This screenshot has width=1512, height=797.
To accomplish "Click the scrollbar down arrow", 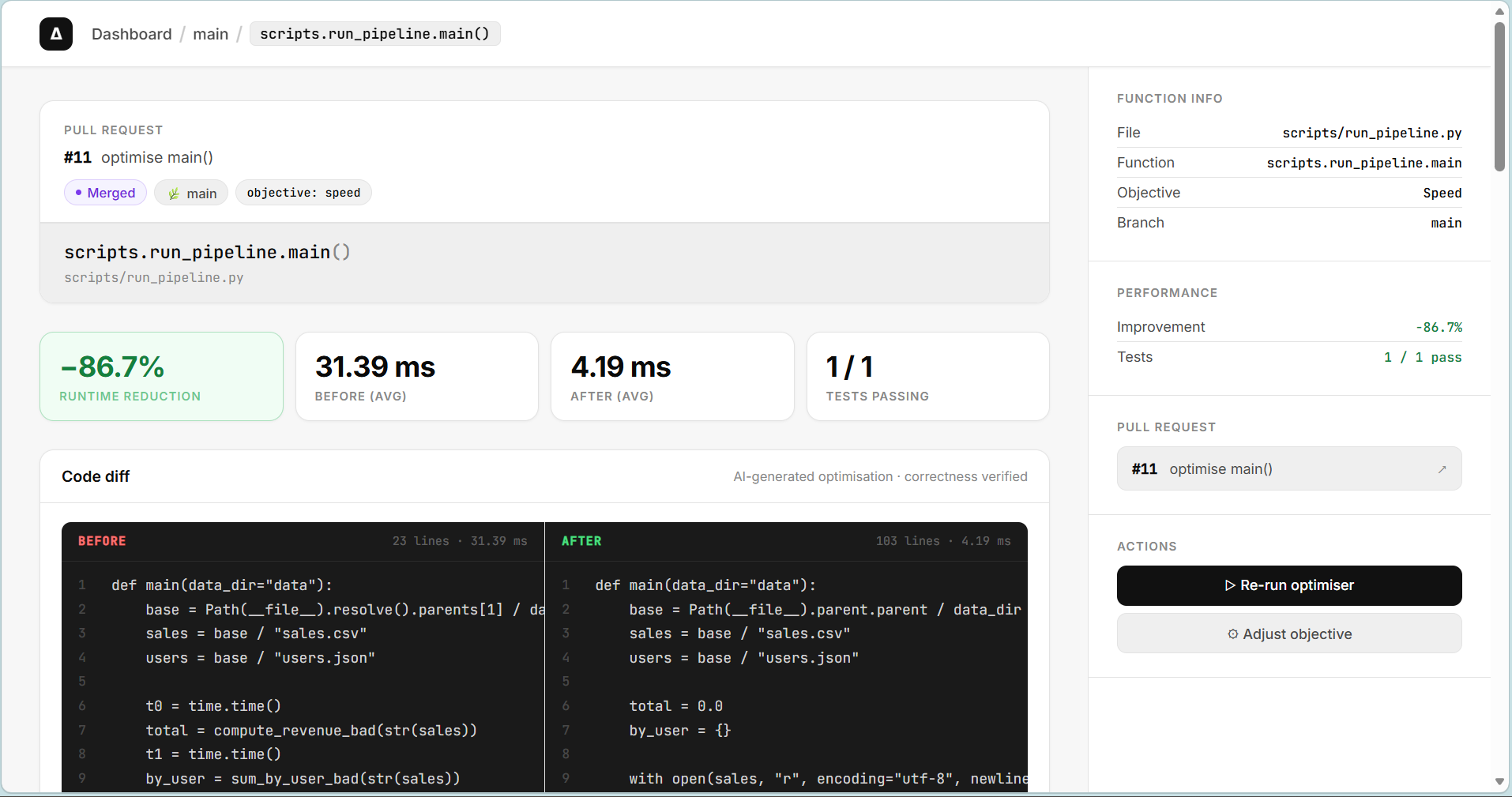I will tap(1499, 781).
